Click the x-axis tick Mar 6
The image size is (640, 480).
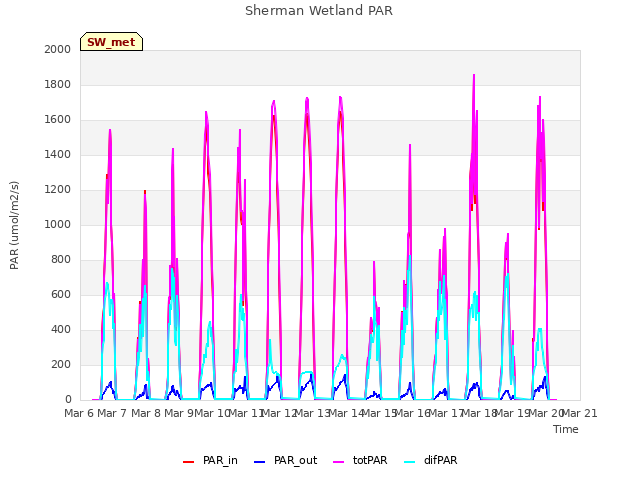point(78,413)
